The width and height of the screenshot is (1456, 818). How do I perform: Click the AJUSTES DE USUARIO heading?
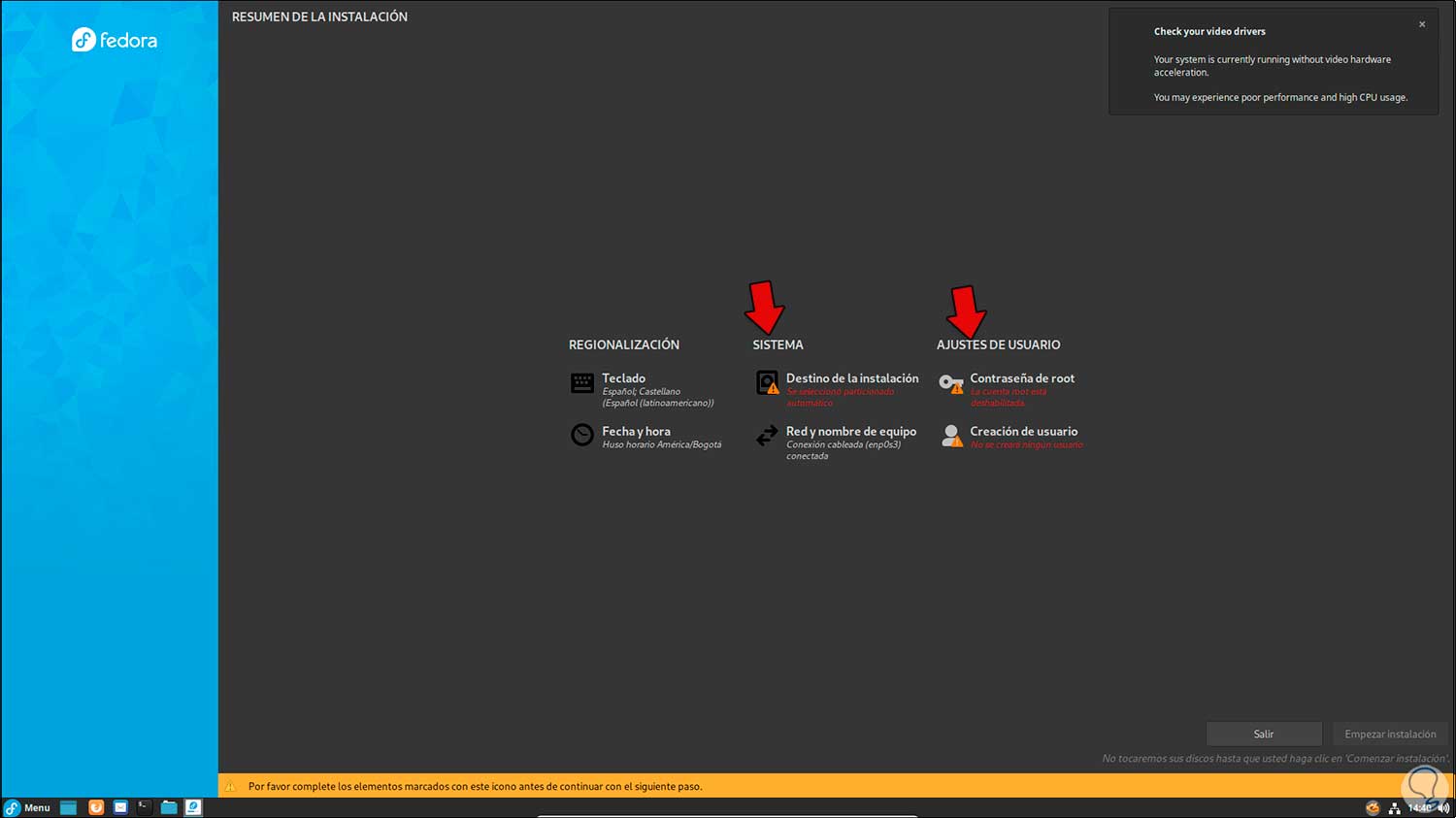(x=998, y=344)
